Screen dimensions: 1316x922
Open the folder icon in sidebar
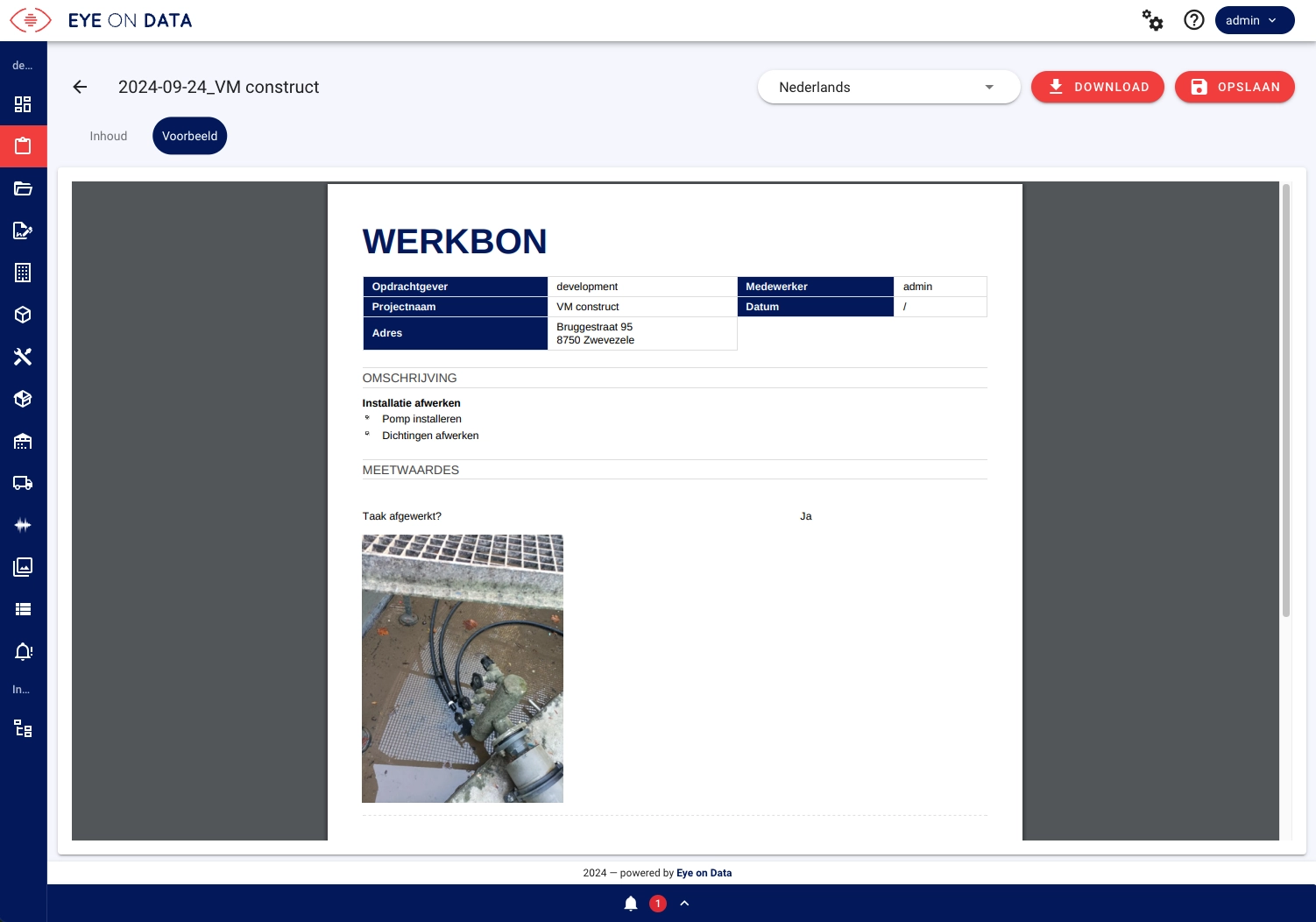pos(23,188)
